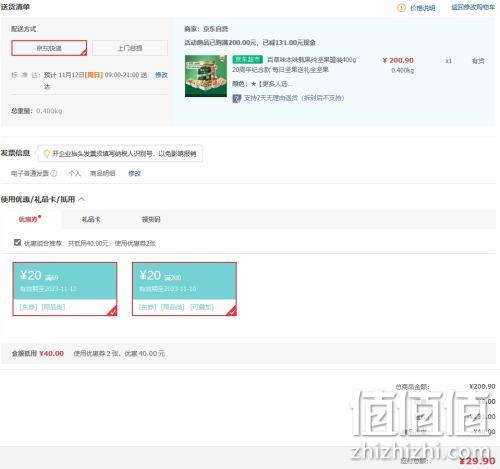Click the checkmark corner on second ¥20 coupon
This screenshot has width=500, height=469.
coord(232,311)
